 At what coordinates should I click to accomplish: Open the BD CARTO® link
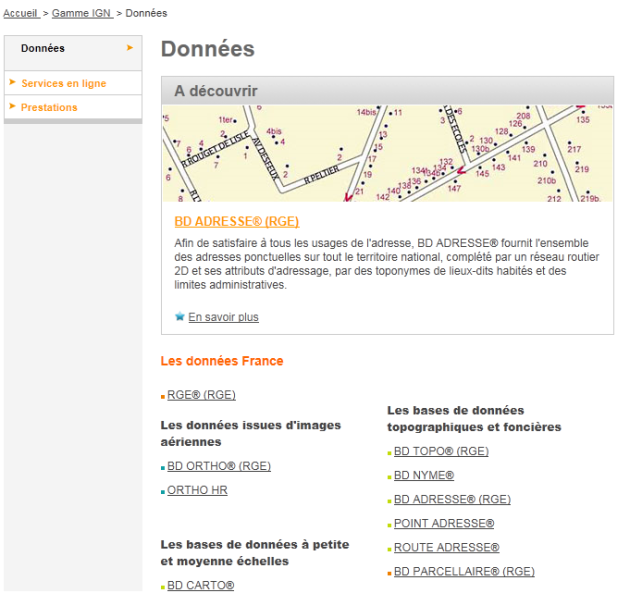(200, 585)
